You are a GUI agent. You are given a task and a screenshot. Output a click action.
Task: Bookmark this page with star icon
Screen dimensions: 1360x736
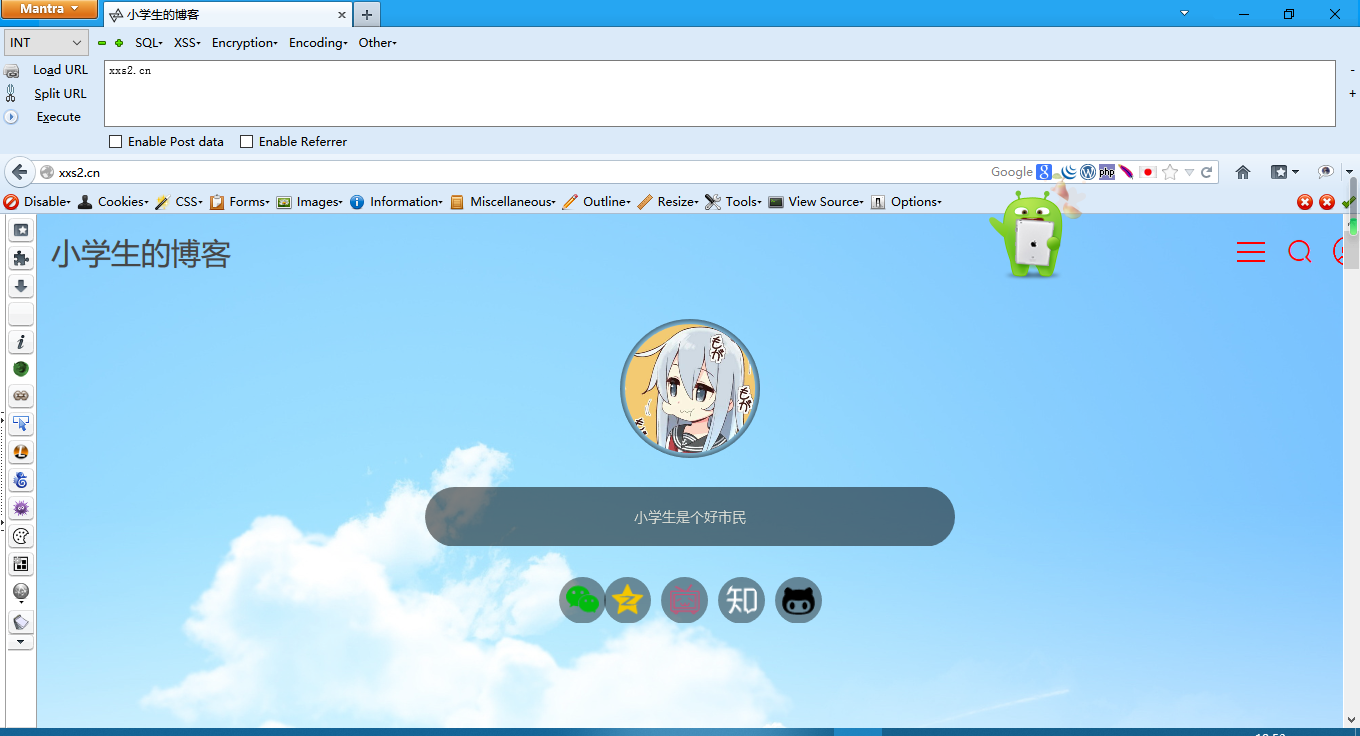[1170, 172]
